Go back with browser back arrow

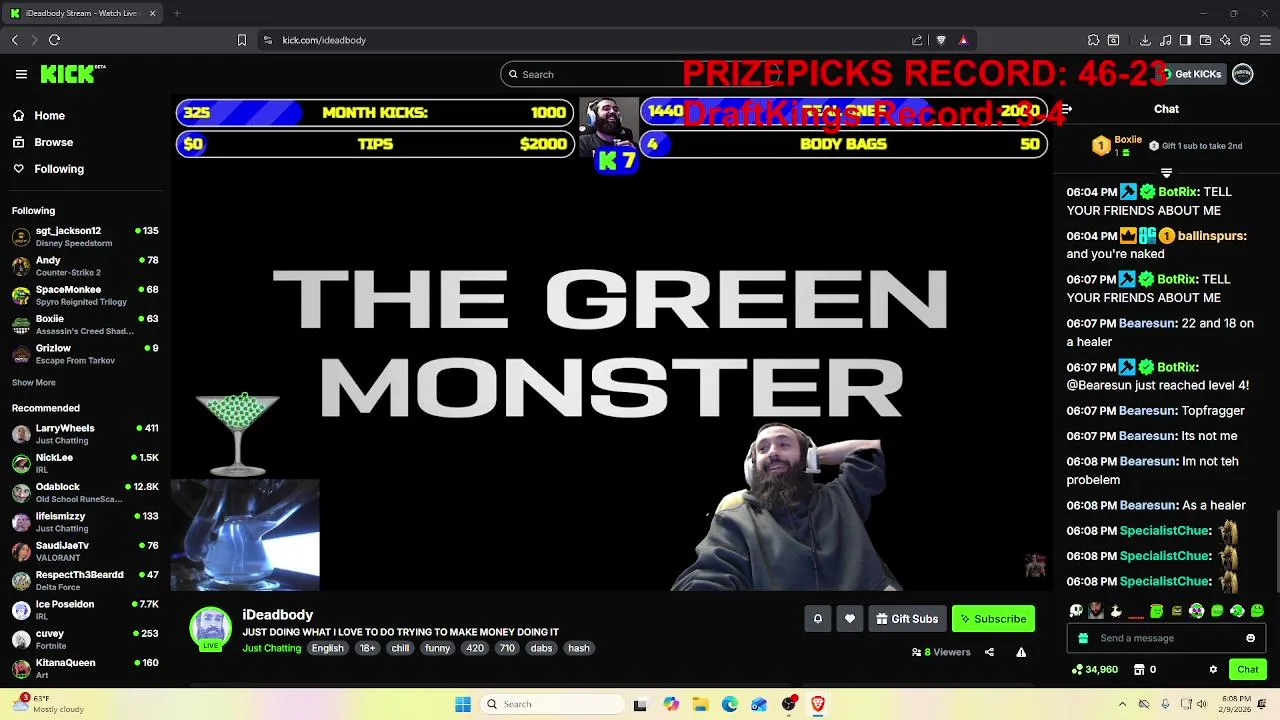point(14,40)
